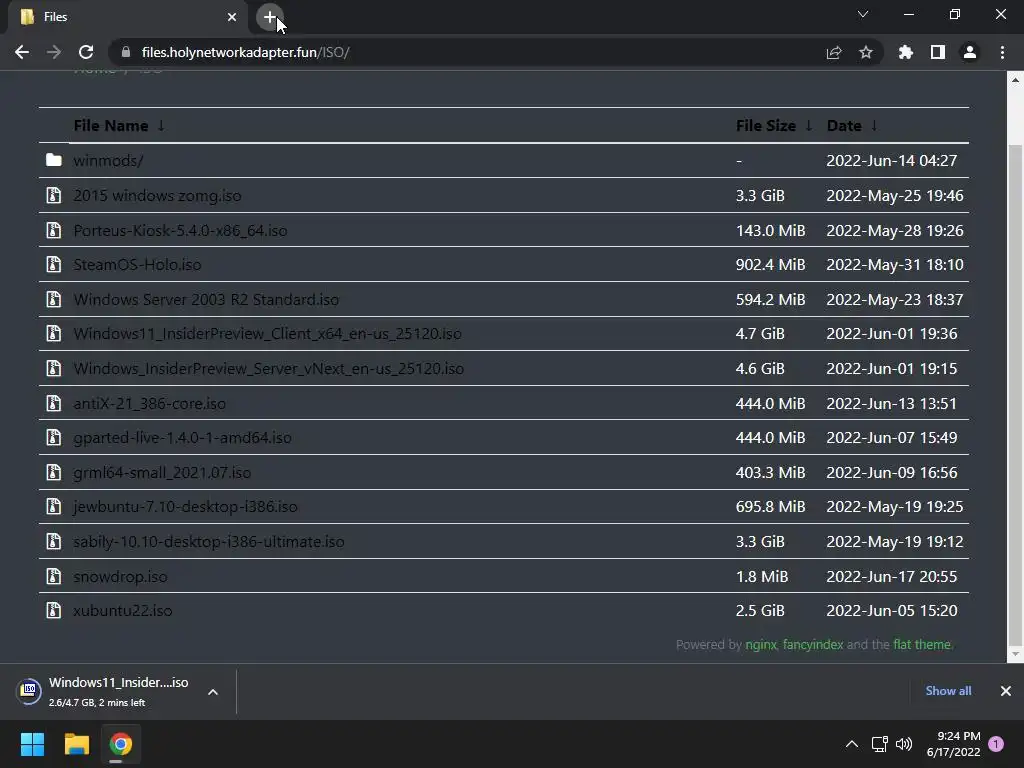Click file icon beside Porteus-Kiosk iso
The width and height of the screenshot is (1024, 768).
tap(54, 230)
